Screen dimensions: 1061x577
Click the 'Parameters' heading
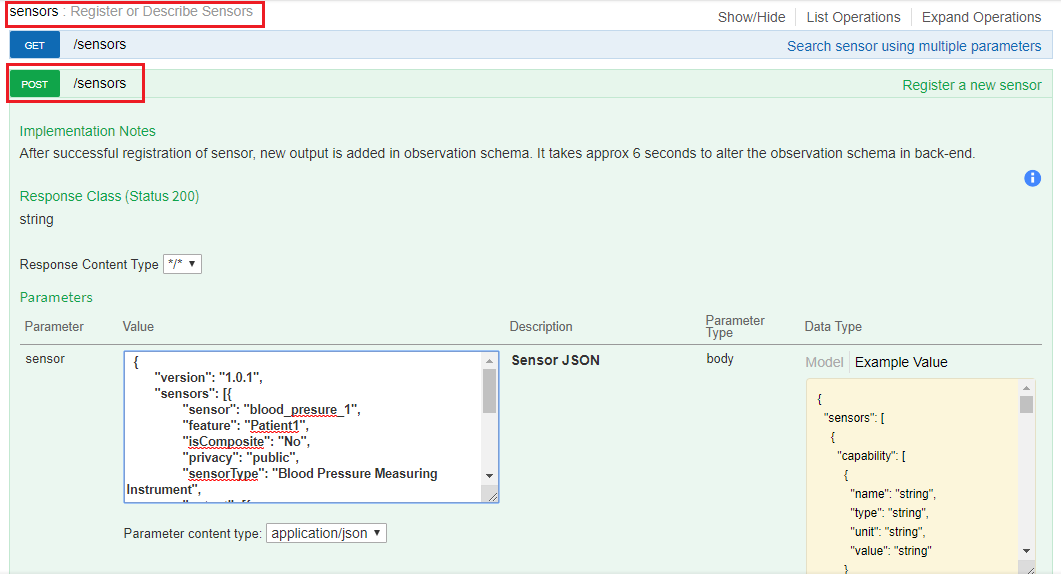56,298
